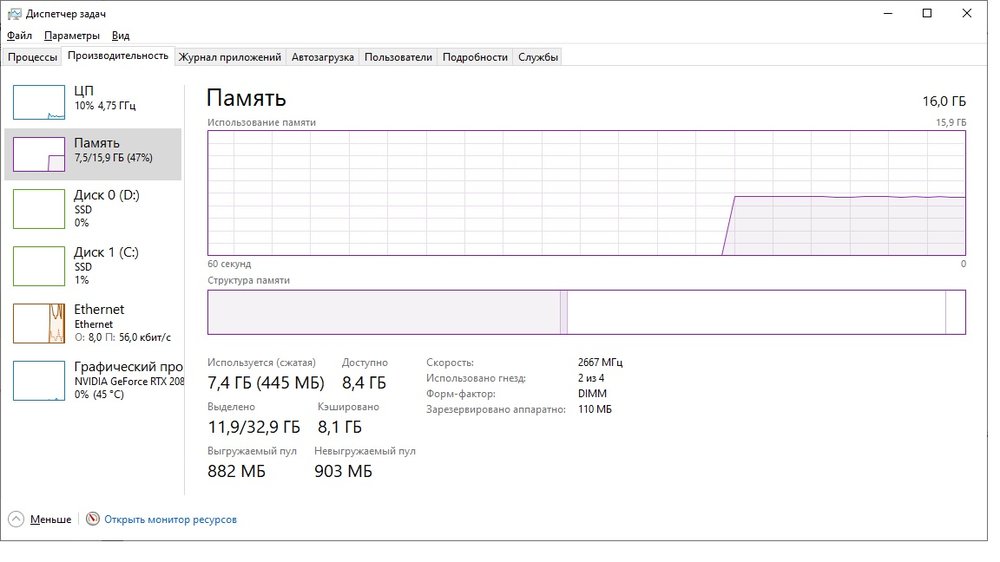Screen dimensions: 1000x562
Task: Switch to the Процессы tab
Action: [x=32, y=57]
